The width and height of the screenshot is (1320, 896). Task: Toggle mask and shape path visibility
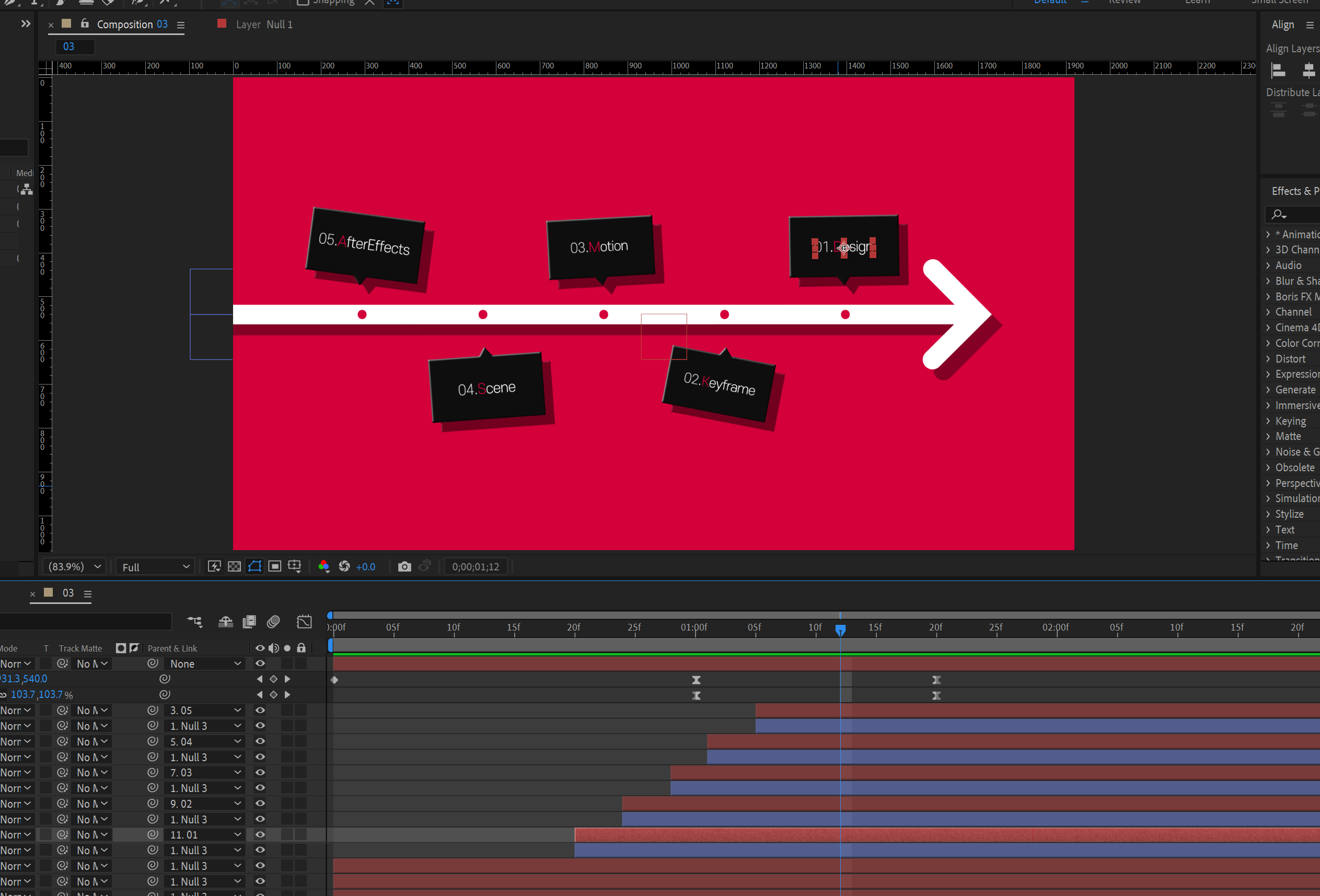click(x=254, y=566)
